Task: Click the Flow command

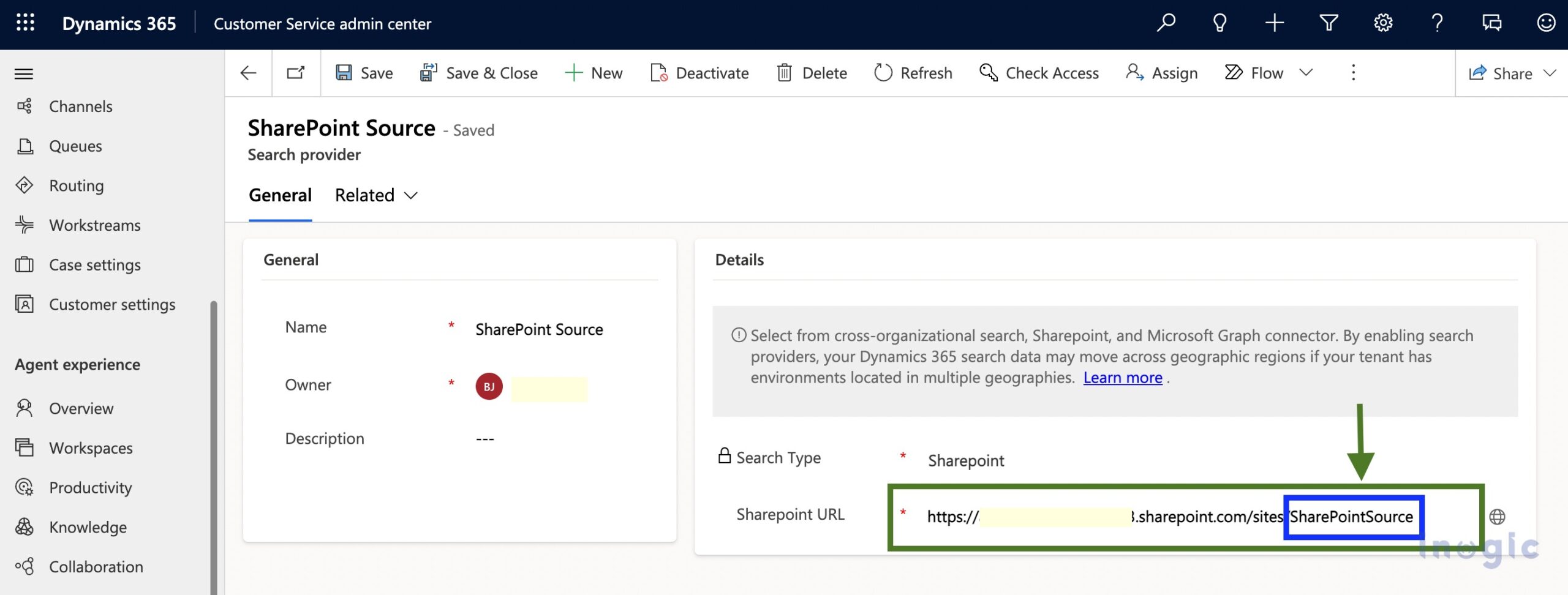Action: (1254, 73)
